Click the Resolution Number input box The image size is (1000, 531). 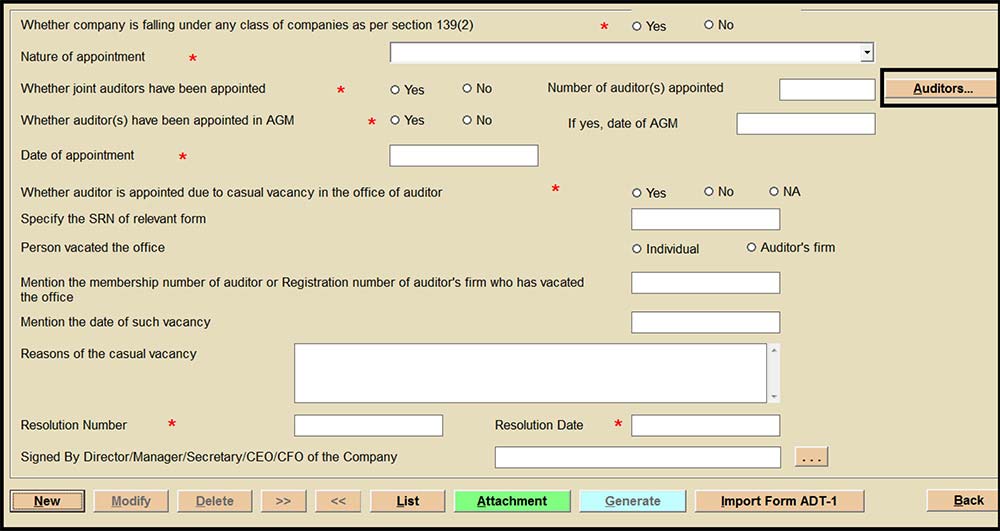click(368, 426)
